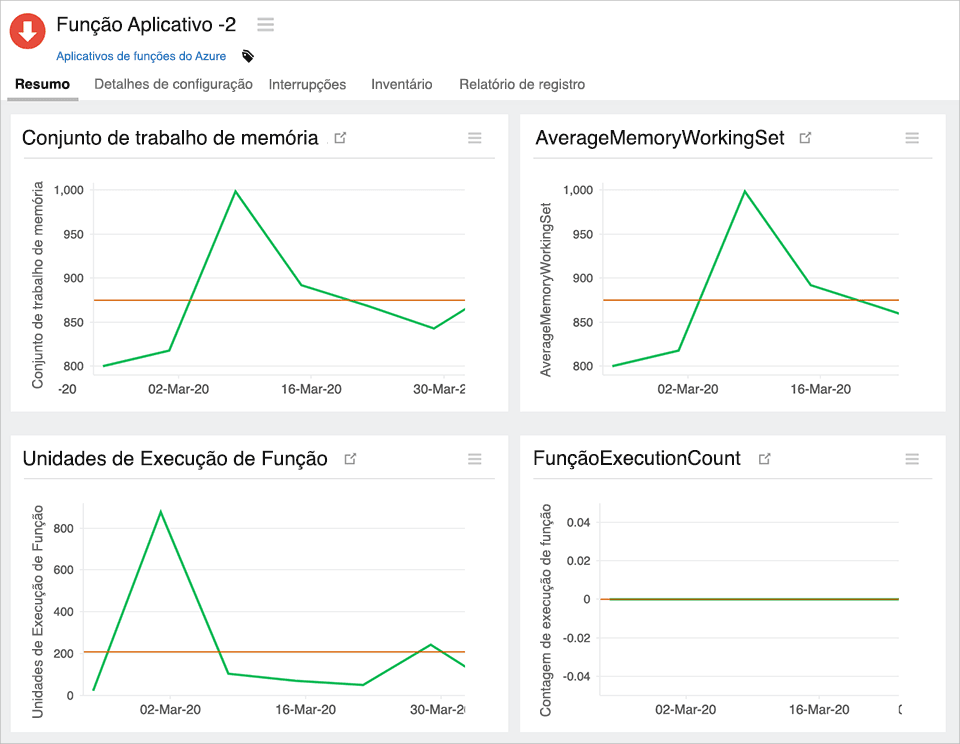Click the peak point on the memory chart
This screenshot has width=960, height=744.
[235, 188]
